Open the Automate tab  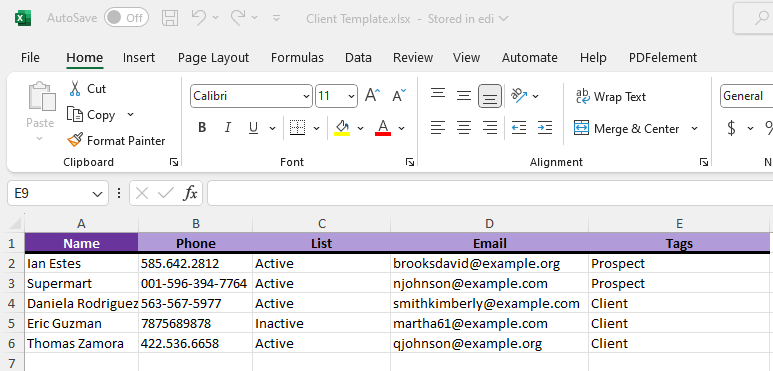530,58
